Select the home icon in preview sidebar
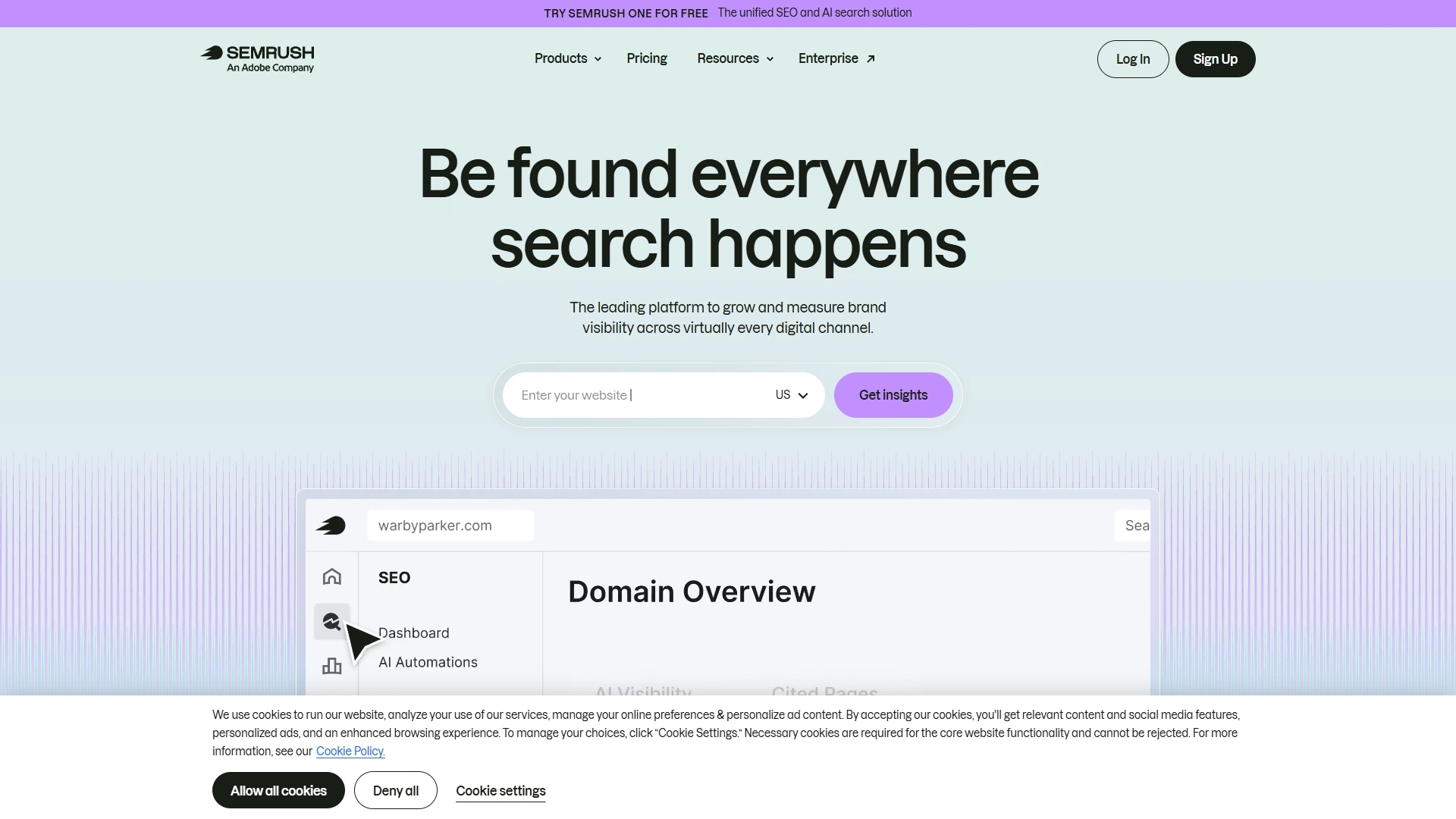This screenshot has height=819, width=1456. coord(332,577)
